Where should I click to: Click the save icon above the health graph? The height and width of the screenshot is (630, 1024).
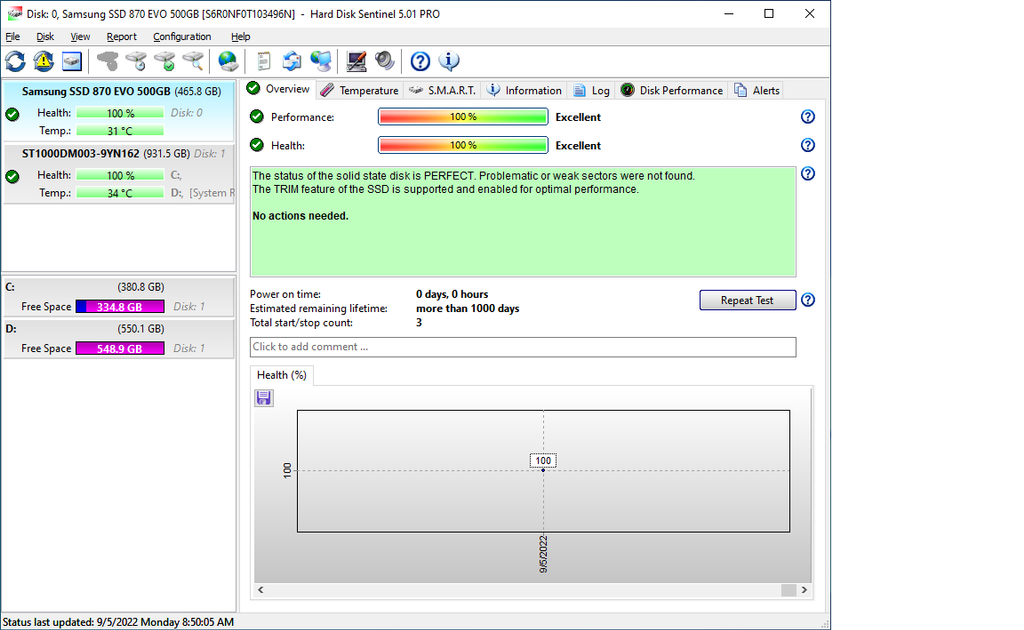[x=264, y=398]
